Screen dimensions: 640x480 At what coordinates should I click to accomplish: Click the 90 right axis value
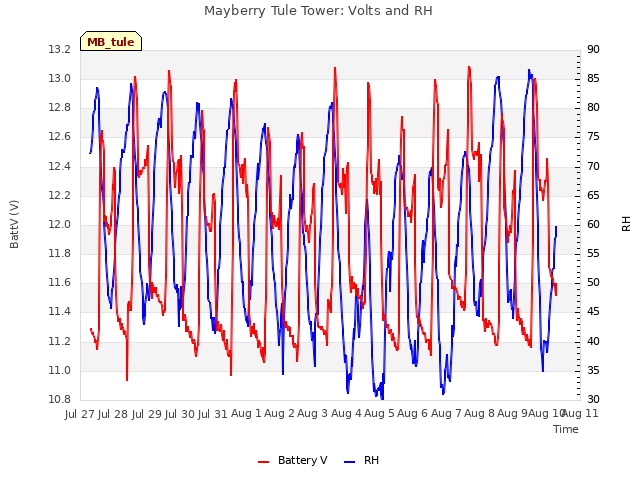(x=593, y=49)
